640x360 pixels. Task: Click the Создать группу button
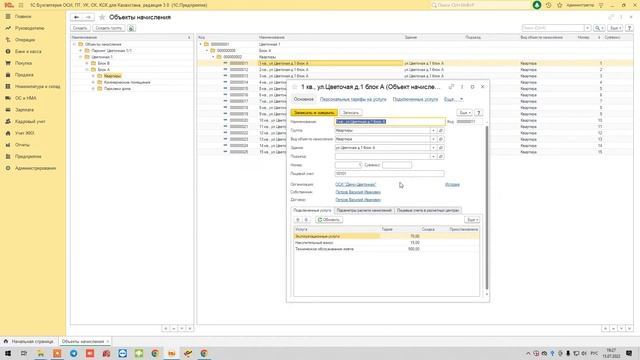coord(109,28)
